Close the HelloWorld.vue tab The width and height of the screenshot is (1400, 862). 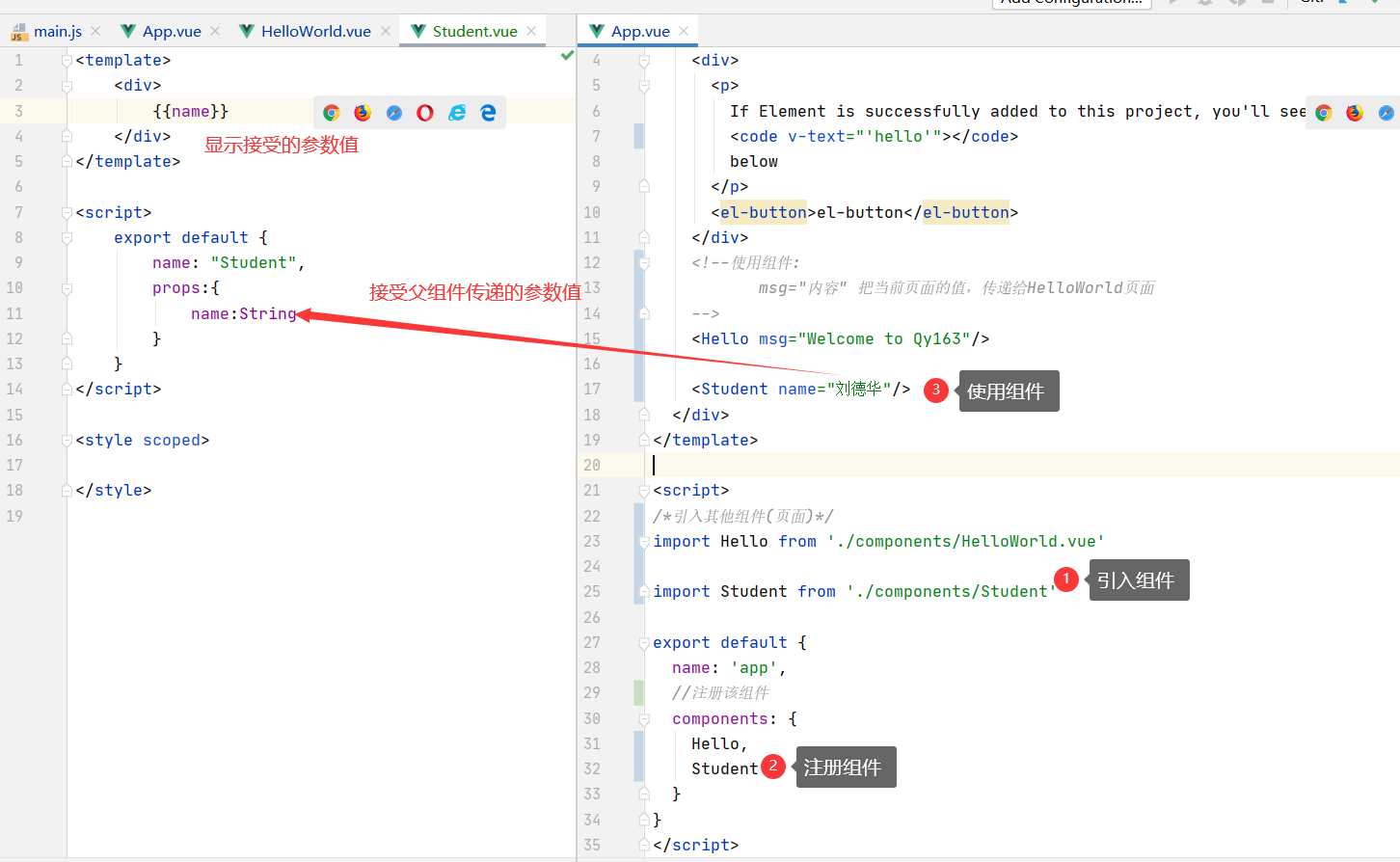(386, 31)
